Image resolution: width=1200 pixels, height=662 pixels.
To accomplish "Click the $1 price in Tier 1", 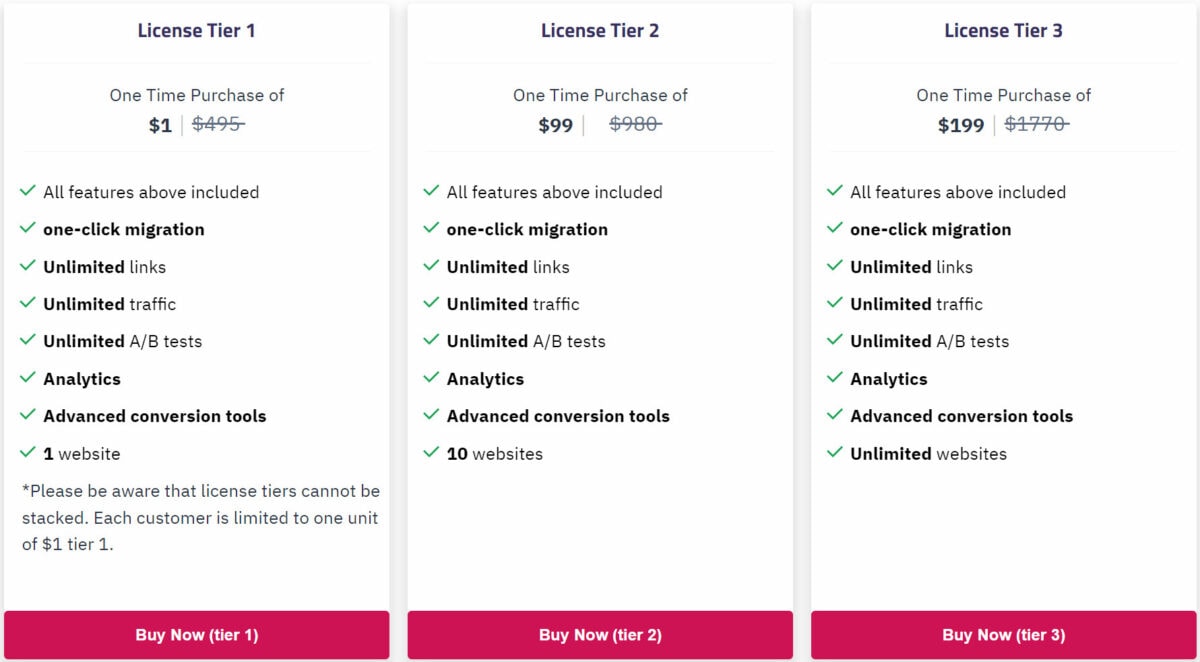I will coord(160,125).
